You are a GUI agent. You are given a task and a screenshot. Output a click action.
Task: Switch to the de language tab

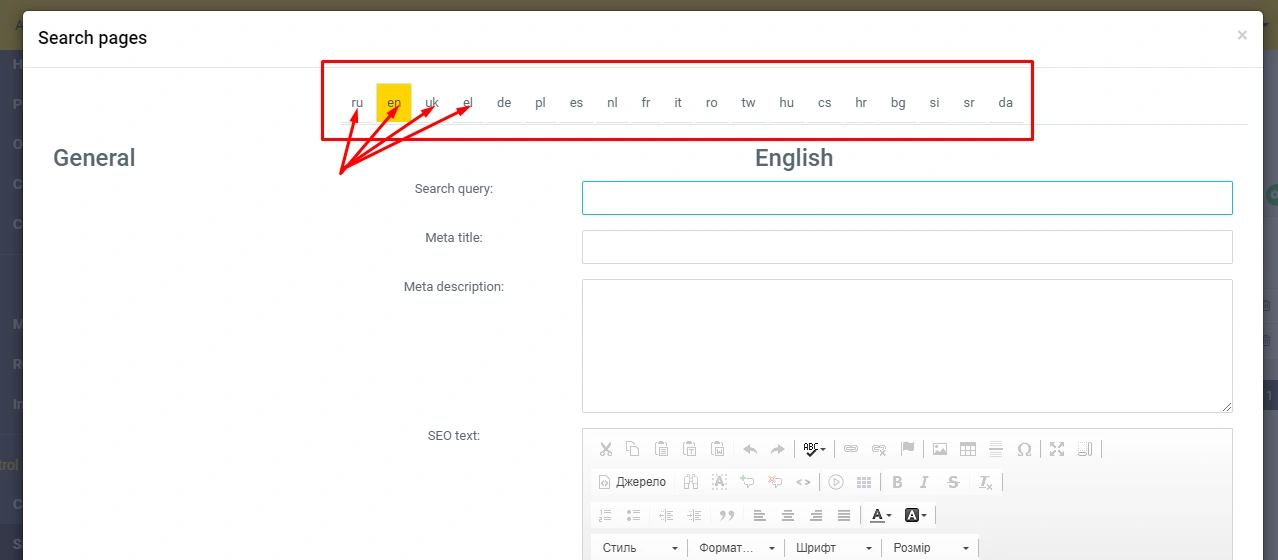pyautogui.click(x=504, y=103)
